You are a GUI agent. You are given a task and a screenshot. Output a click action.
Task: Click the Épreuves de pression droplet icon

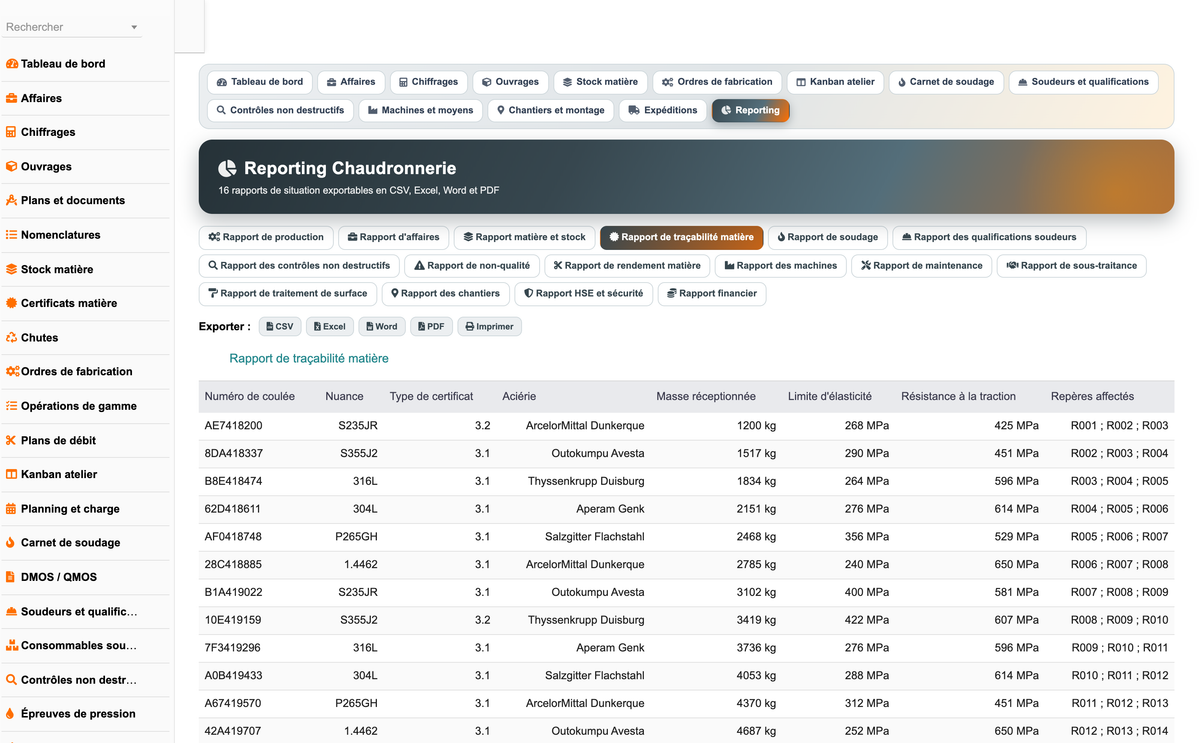12,714
